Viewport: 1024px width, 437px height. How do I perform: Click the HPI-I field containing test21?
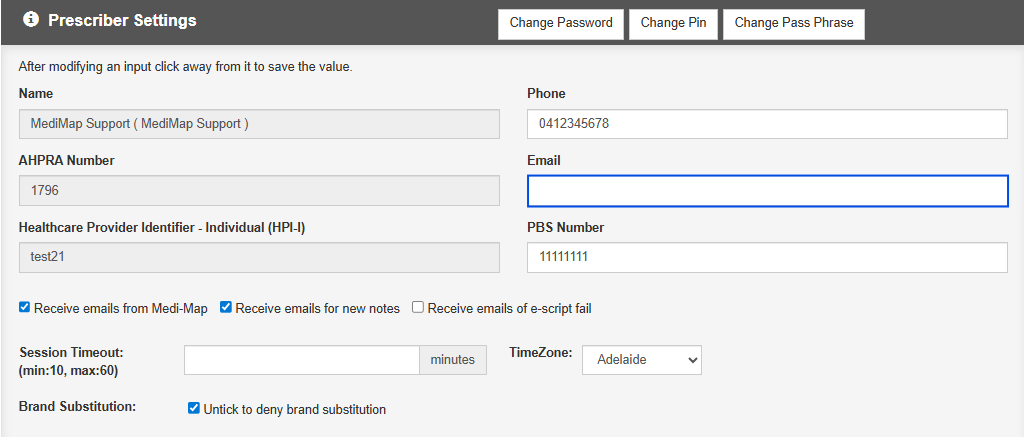click(x=259, y=257)
